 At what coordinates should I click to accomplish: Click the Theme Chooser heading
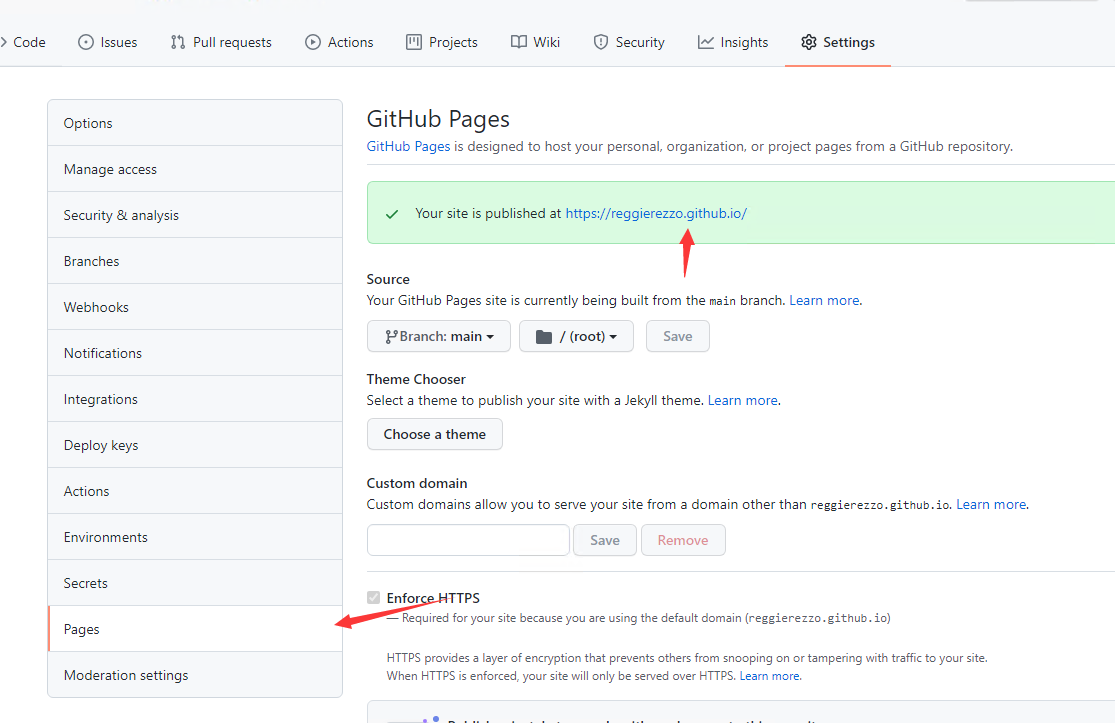(x=416, y=380)
